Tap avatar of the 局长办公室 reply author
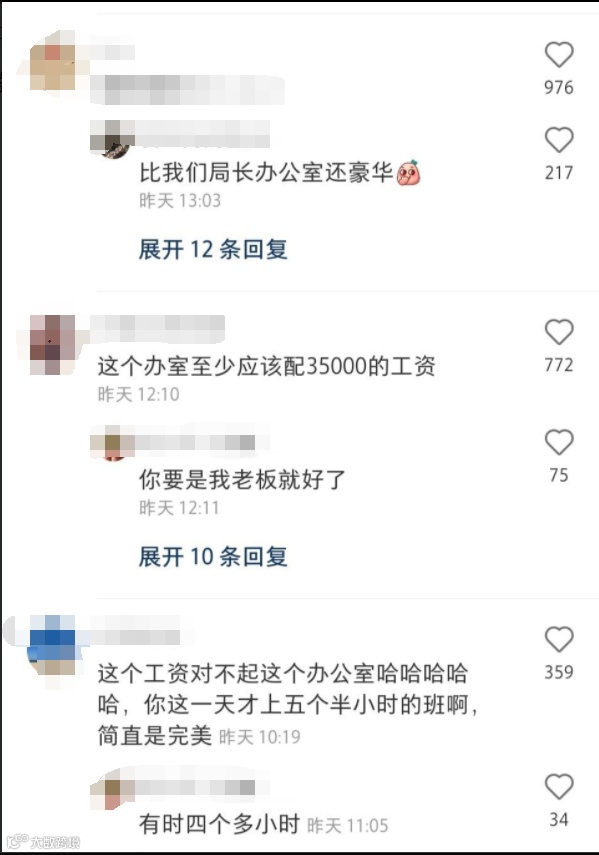The image size is (599, 855). click(112, 139)
